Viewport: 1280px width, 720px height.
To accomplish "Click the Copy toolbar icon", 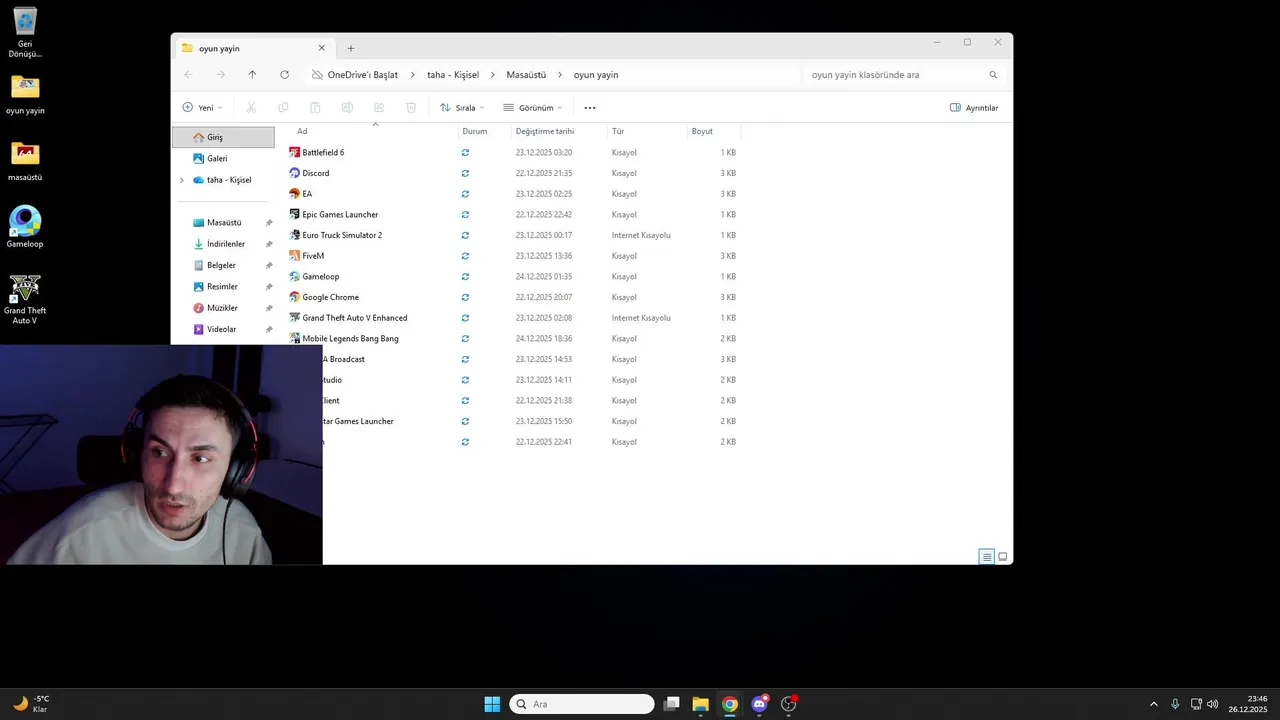I will coord(283,107).
